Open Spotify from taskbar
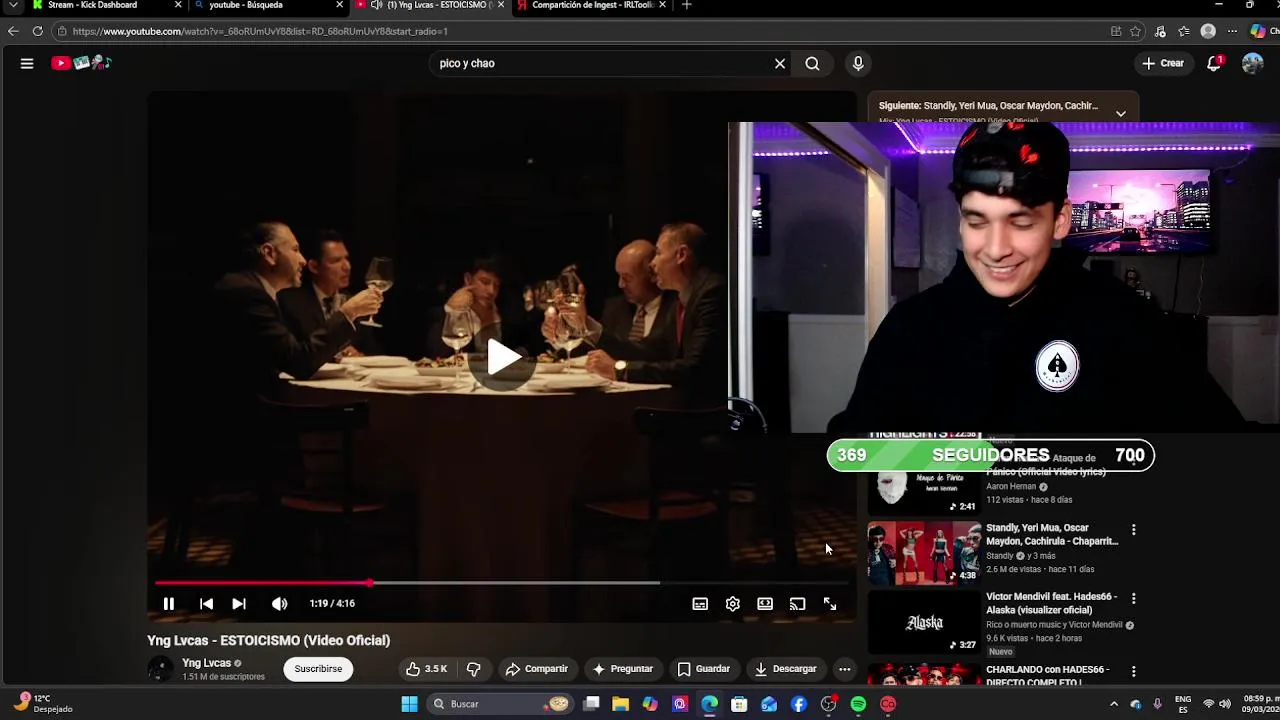This screenshot has height=720, width=1280. (858, 704)
